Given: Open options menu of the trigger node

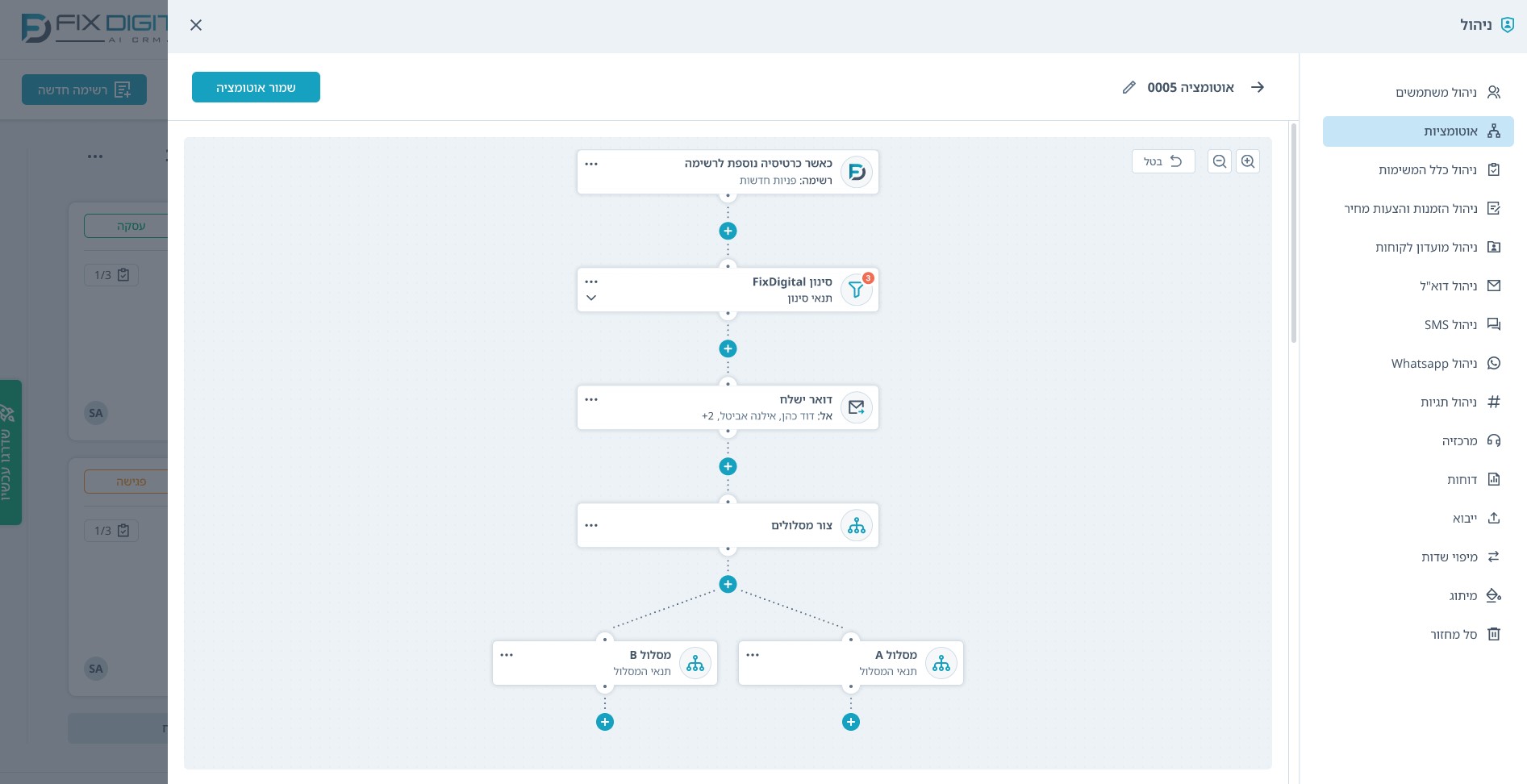Looking at the screenshot, I should (591, 164).
